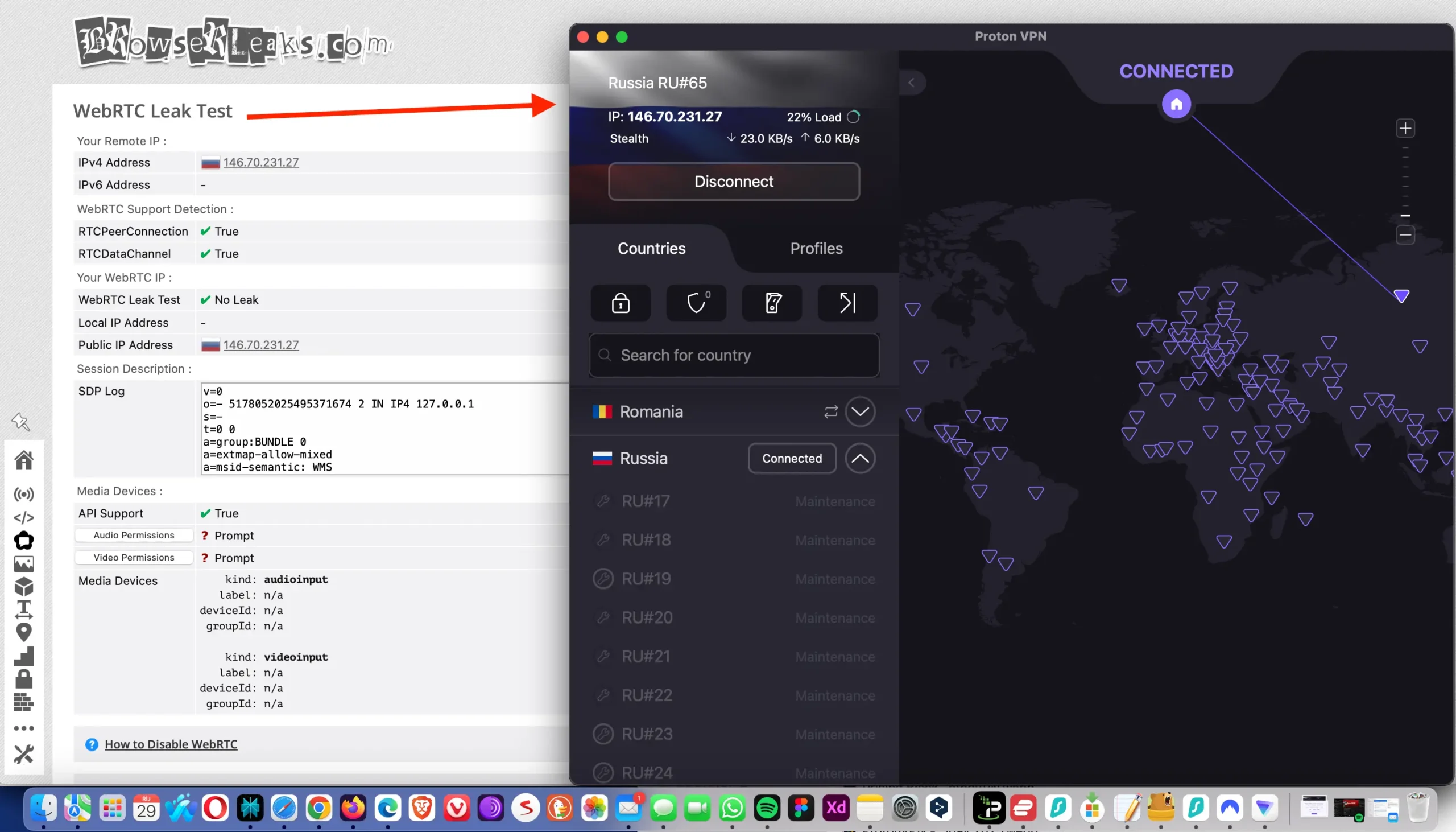
Task: Select the Font Fingerprint icon in the sidebar
Action: tap(24, 609)
